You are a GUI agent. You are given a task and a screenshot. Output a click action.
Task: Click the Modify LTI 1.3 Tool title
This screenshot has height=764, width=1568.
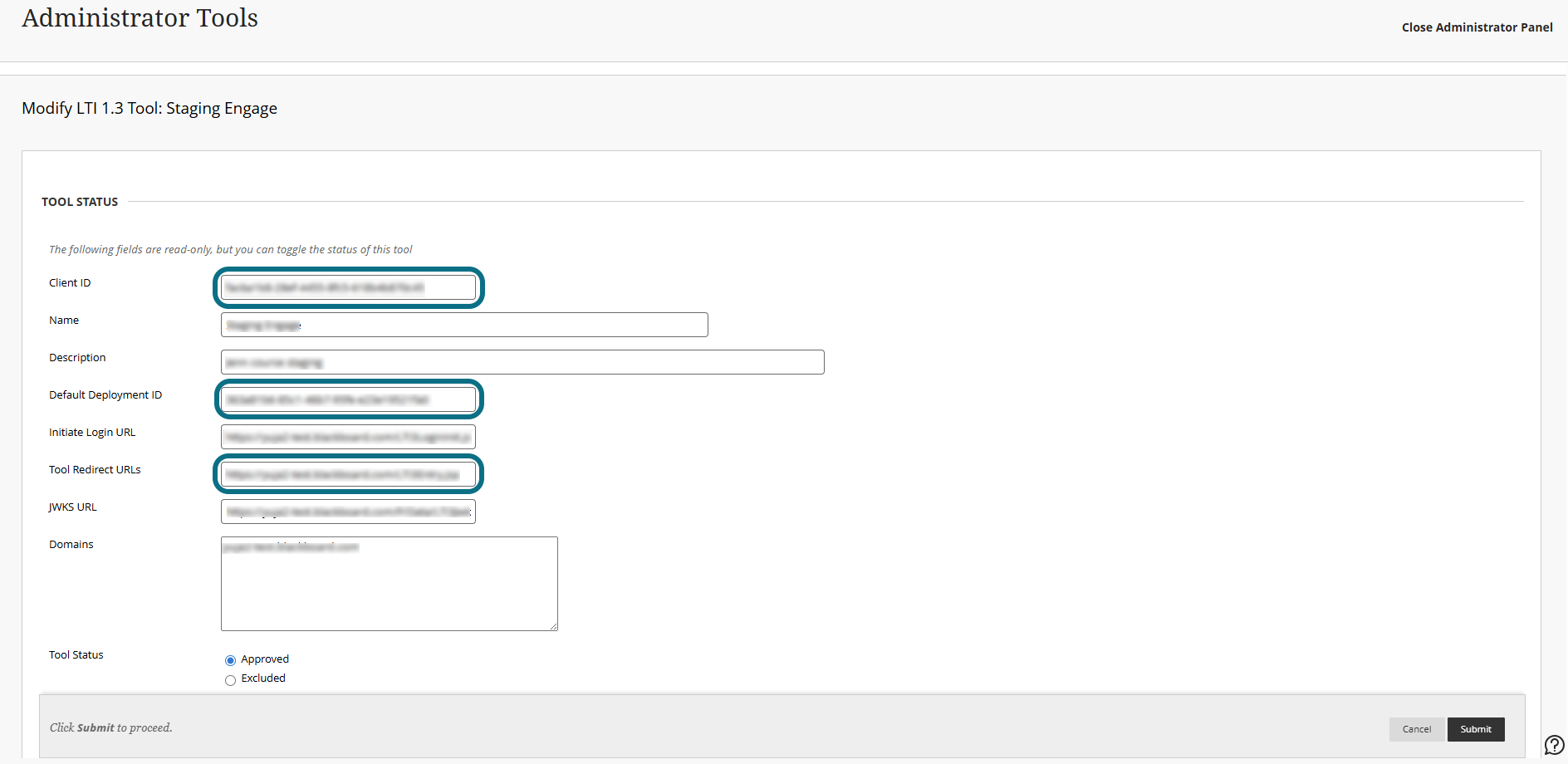click(149, 109)
